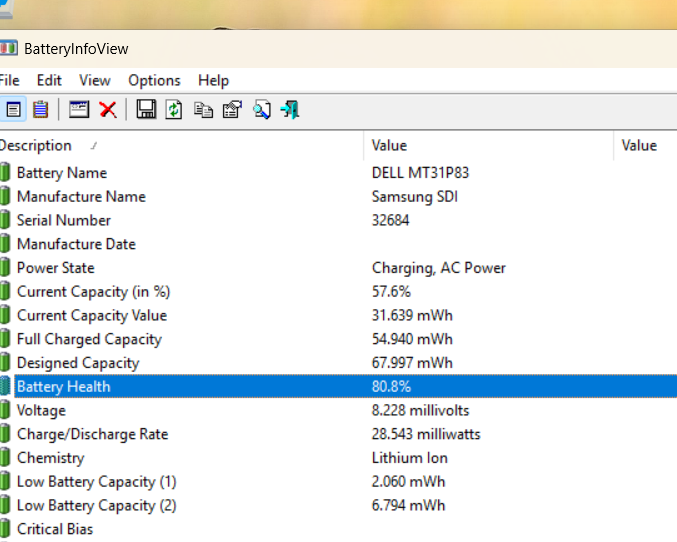Select the Low Battery Capacity (1) label
This screenshot has width=677, height=542.
[x=96, y=482]
